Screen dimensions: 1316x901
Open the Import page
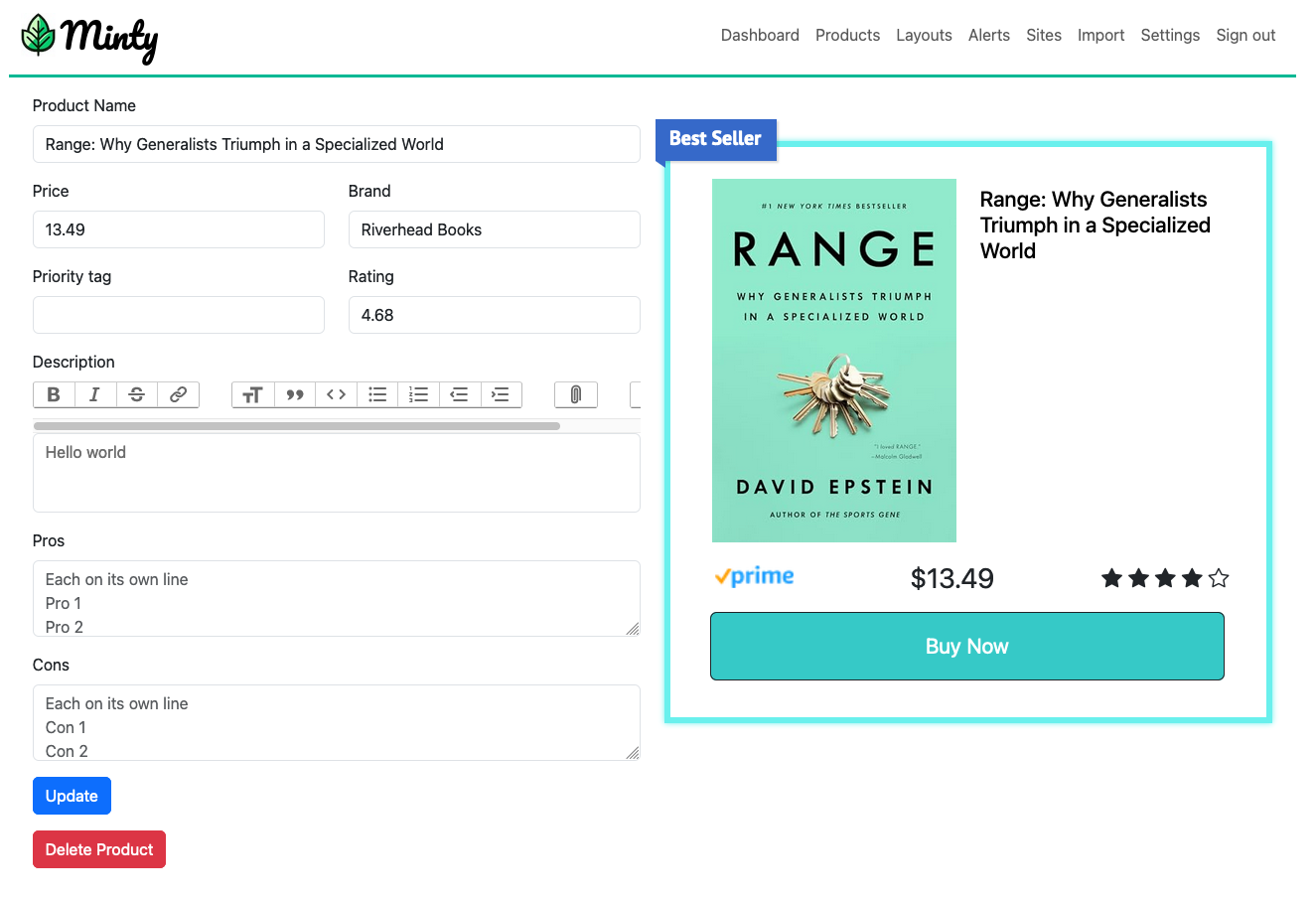pos(1100,35)
